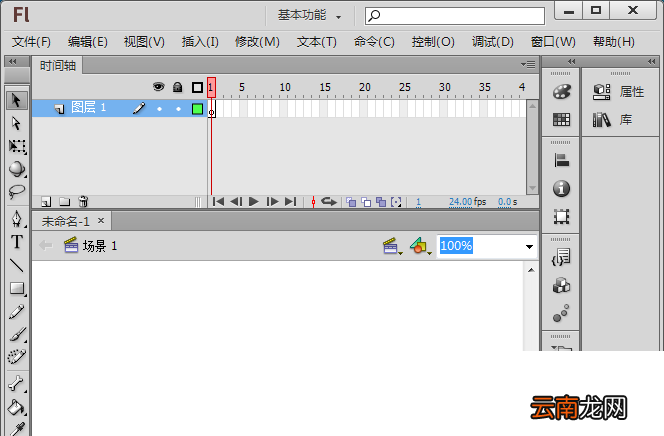Delete layer with trash icon
This screenshot has width=664, height=436.
tap(83, 202)
